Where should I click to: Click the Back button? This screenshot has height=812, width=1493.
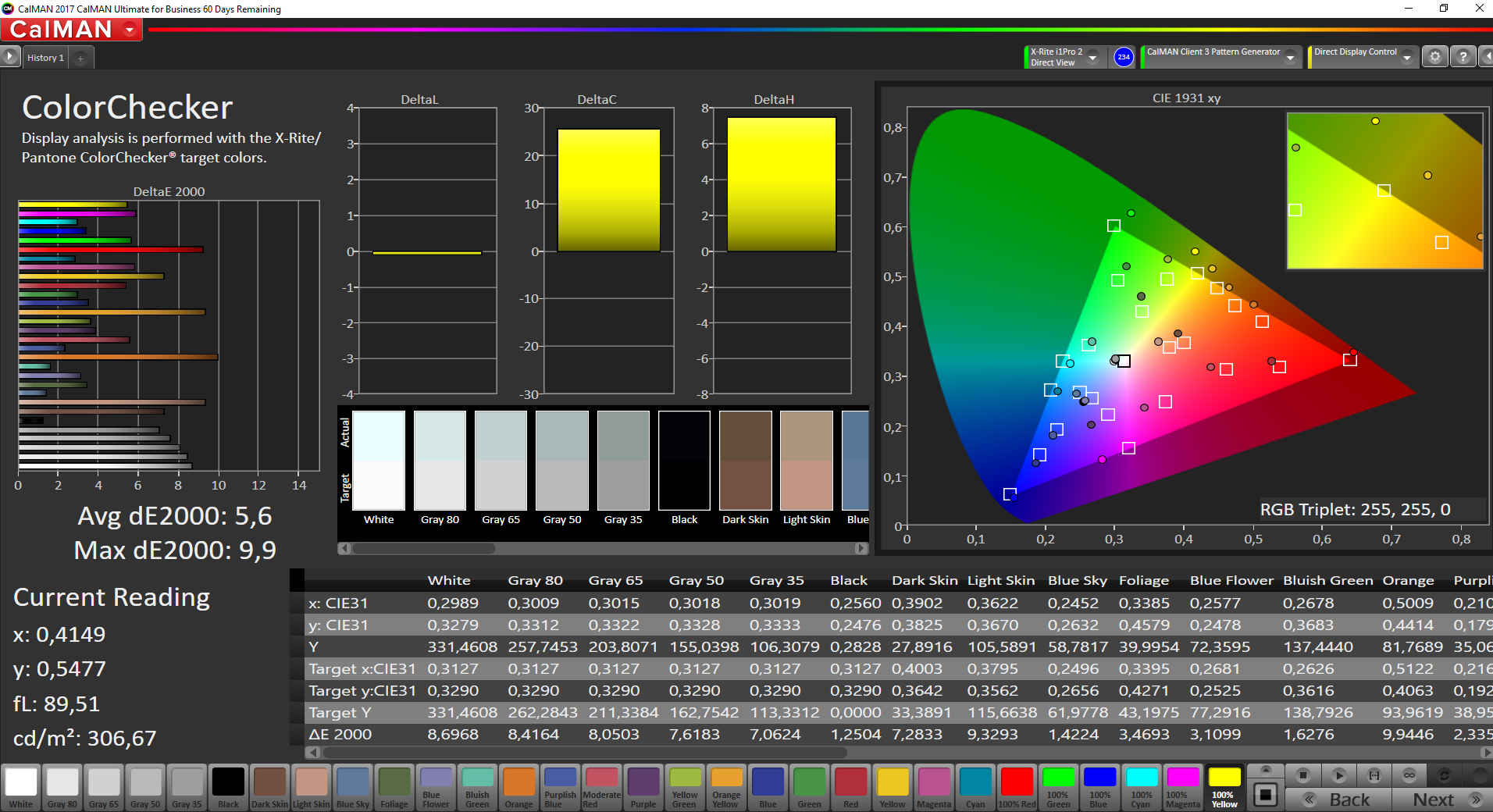click(1340, 800)
